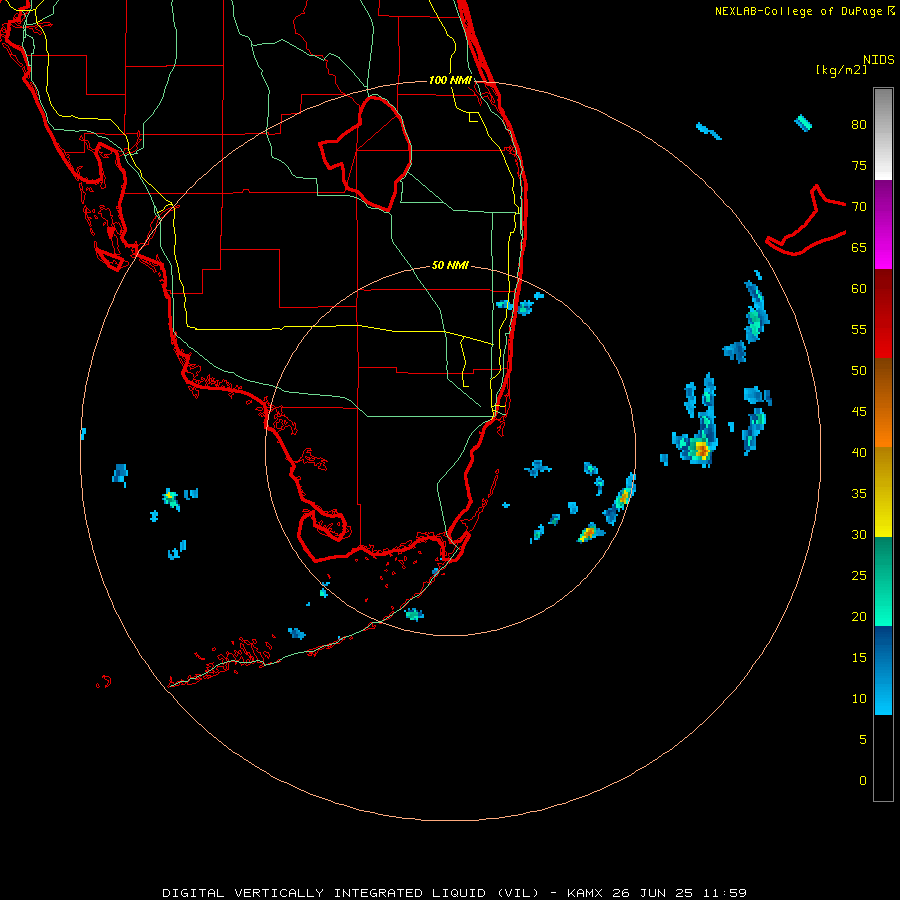
Task: Click the 15 value on color scale
Action: click(x=859, y=658)
